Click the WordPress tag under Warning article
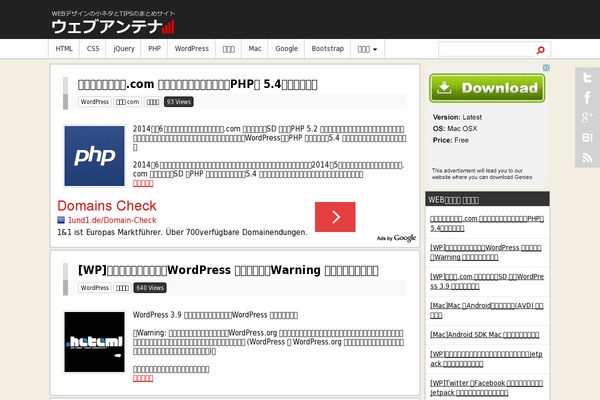Screen dimensions: 600x400 click(95, 288)
